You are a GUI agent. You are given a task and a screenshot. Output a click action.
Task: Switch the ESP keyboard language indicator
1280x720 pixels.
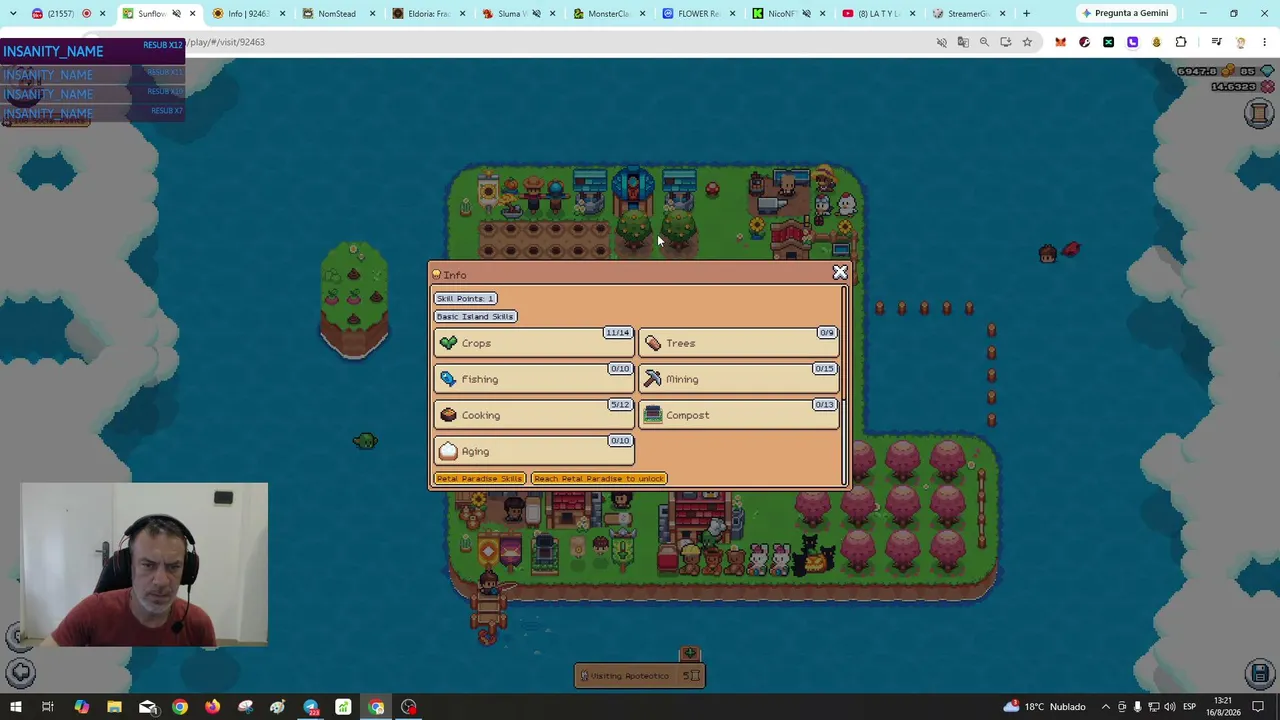(1189, 707)
